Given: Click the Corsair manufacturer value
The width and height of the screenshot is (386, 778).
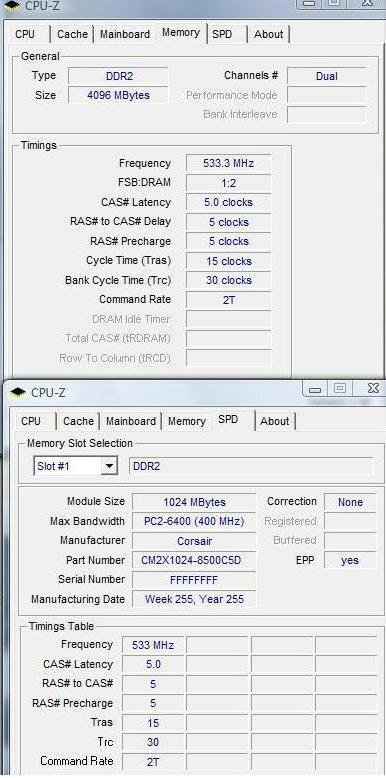Looking at the screenshot, I should tap(194, 541).
